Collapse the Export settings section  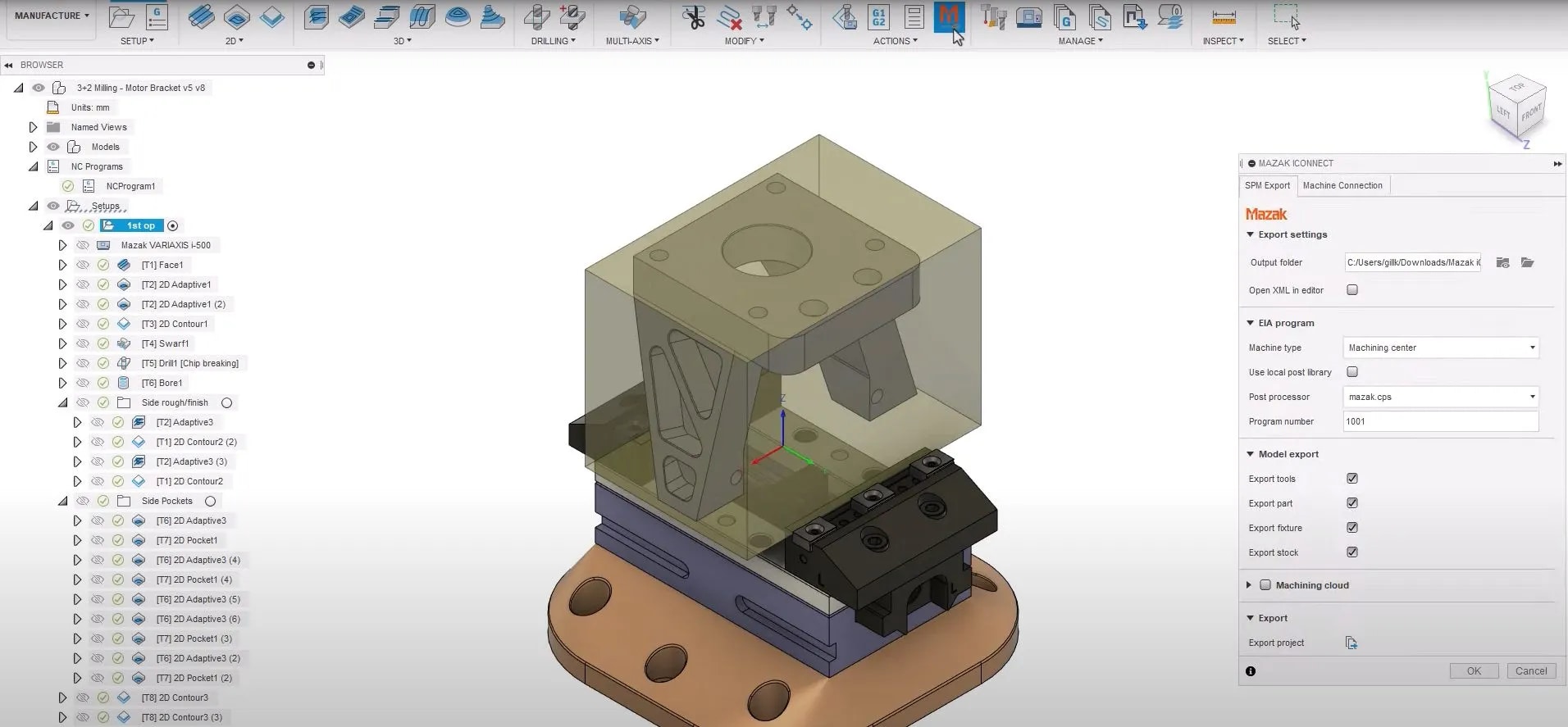point(1250,234)
